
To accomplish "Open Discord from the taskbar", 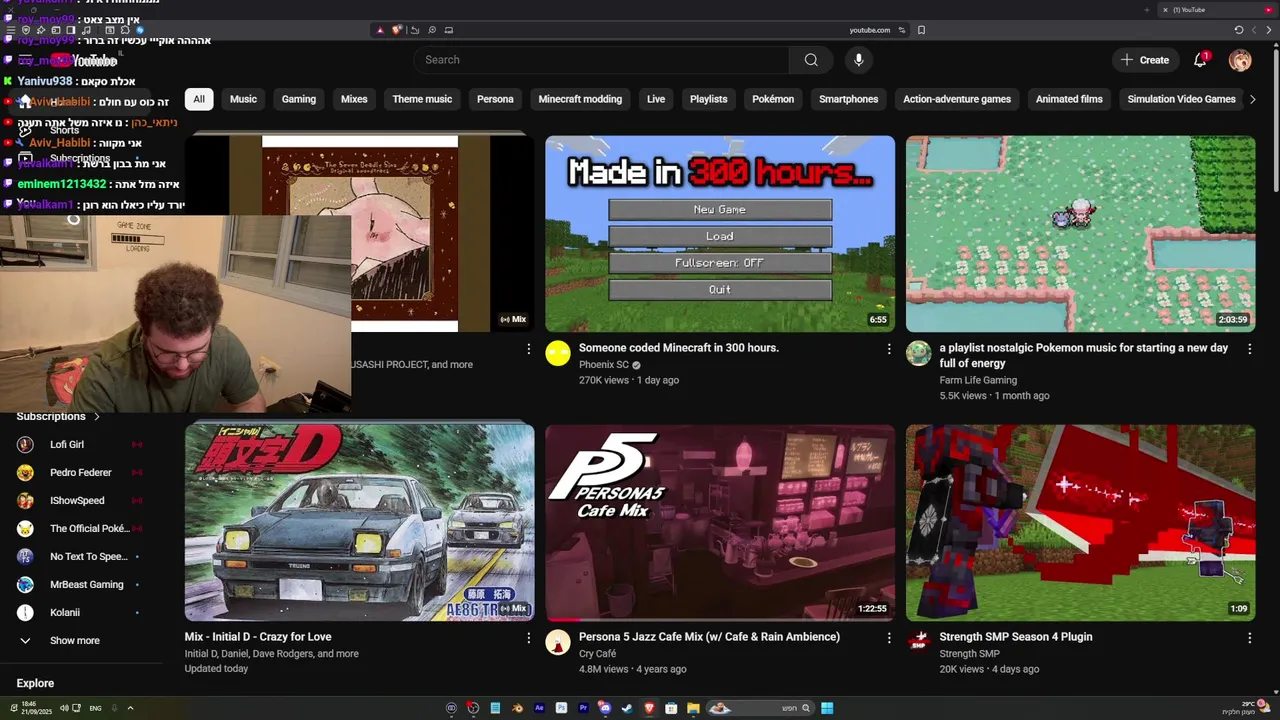I will click(x=605, y=708).
